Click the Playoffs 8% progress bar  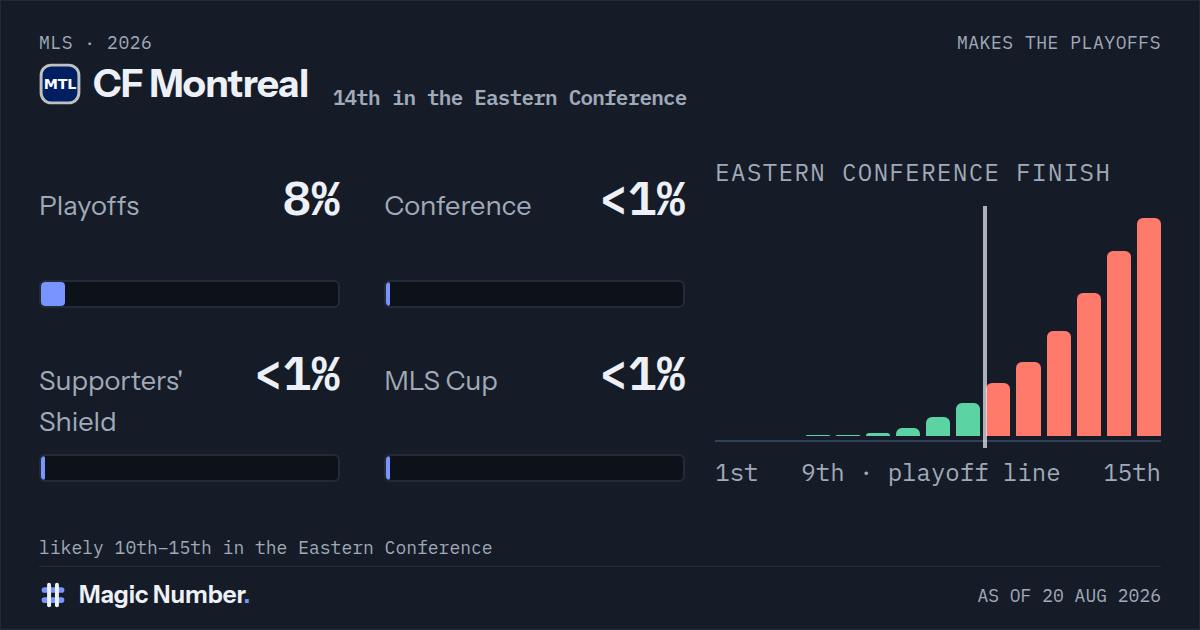click(x=190, y=294)
